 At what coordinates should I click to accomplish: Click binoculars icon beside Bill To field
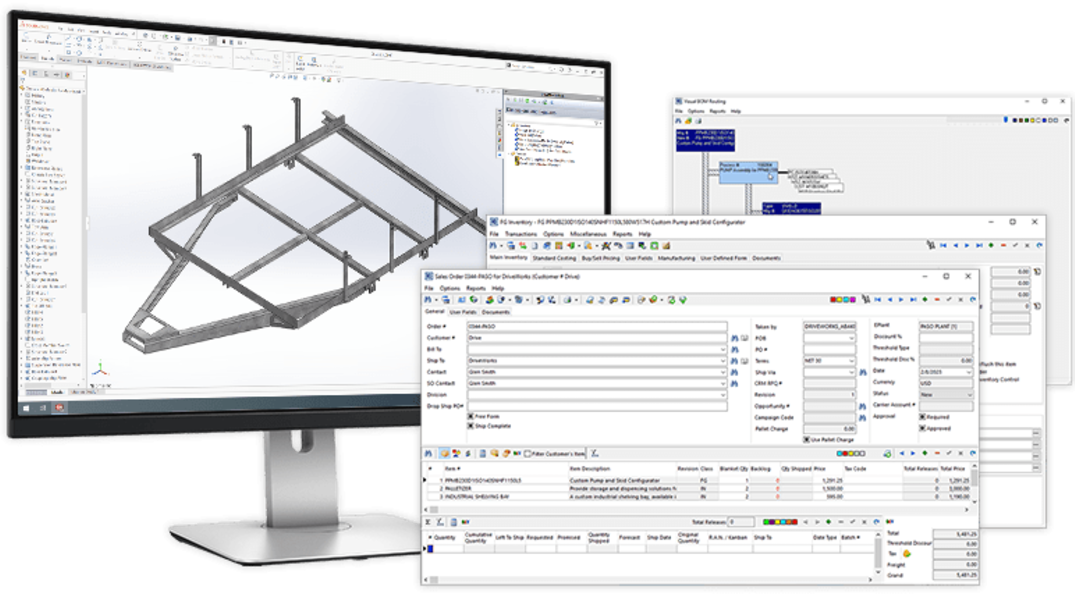coord(734,349)
